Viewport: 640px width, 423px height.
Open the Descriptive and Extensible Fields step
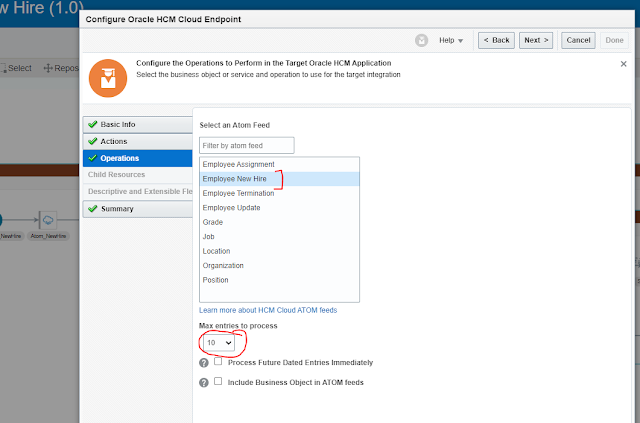(x=138, y=191)
